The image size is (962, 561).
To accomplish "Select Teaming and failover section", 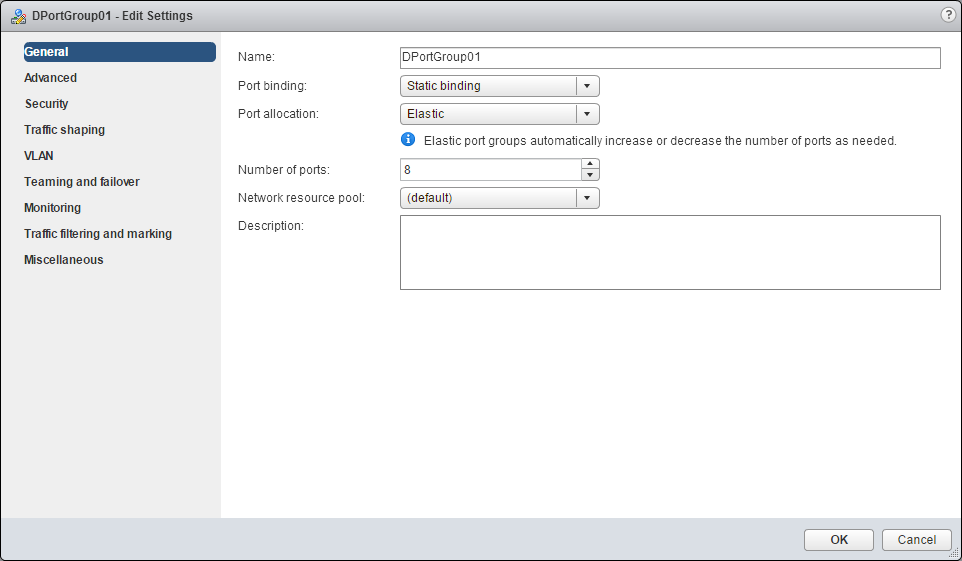I will (x=82, y=182).
